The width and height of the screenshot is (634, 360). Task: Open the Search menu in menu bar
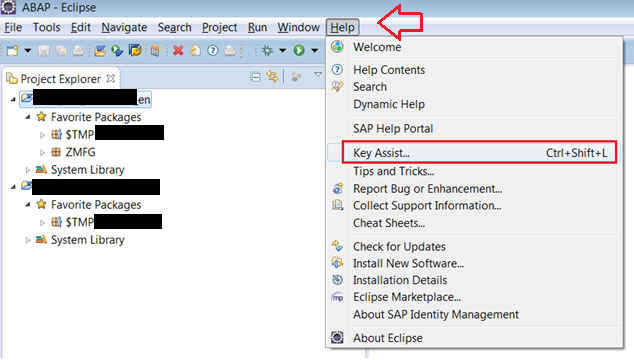[x=174, y=27]
